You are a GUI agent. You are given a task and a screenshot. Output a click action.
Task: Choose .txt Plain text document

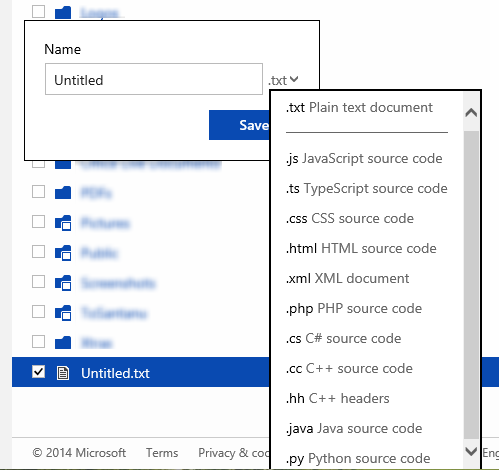359,108
